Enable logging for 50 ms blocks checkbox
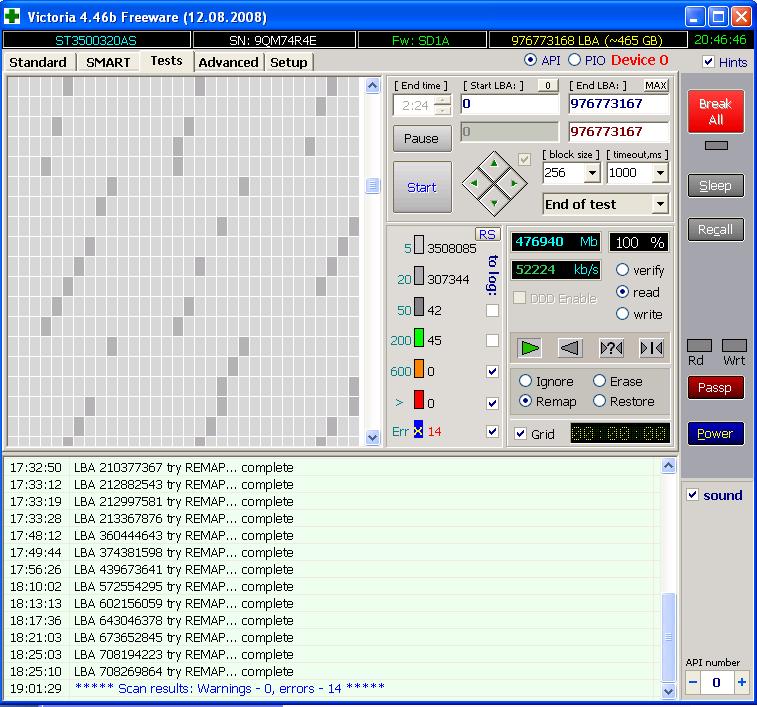Image resolution: width=757 pixels, height=707 pixels. point(492,311)
